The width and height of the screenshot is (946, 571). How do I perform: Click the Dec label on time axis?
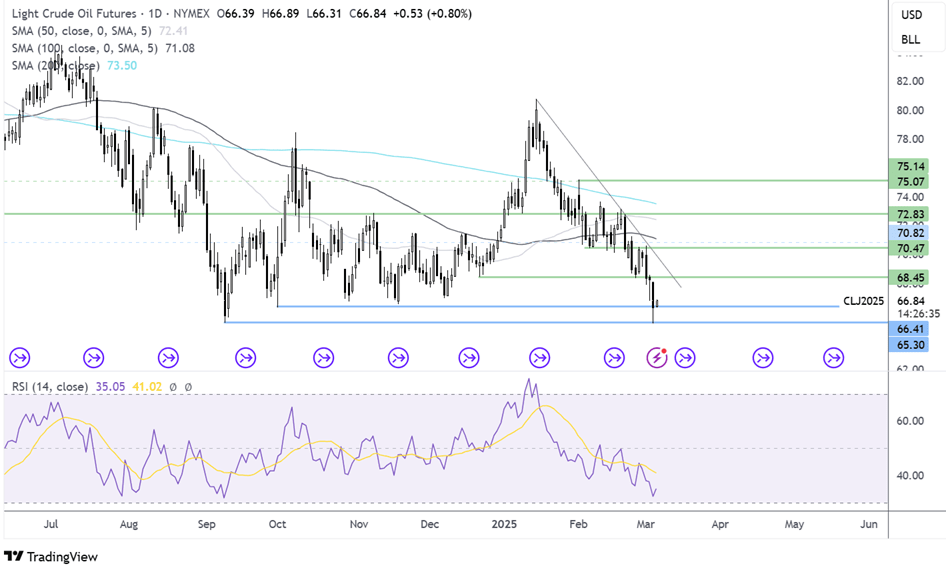pos(430,524)
